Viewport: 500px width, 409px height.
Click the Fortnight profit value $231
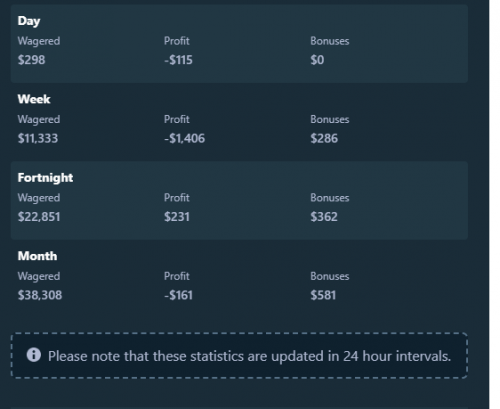(x=177, y=217)
